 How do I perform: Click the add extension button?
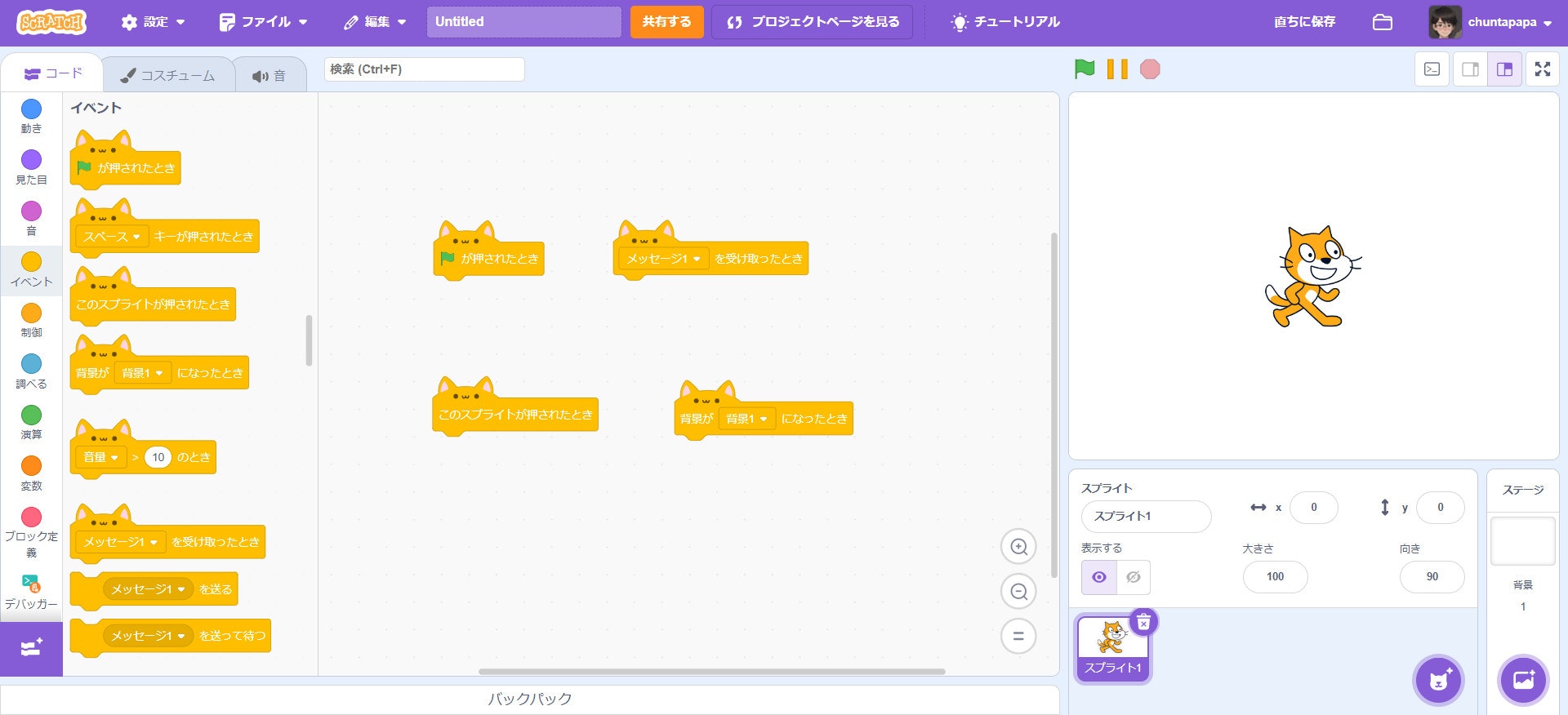point(31,649)
